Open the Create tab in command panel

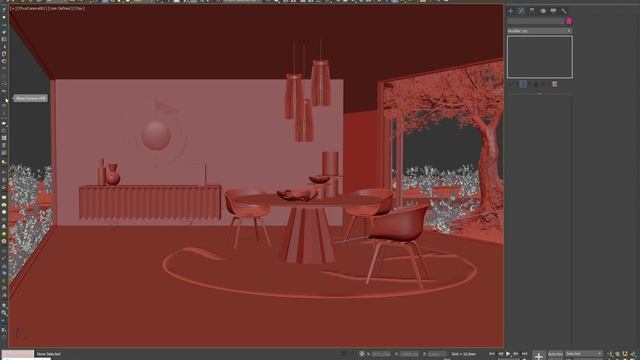point(510,11)
